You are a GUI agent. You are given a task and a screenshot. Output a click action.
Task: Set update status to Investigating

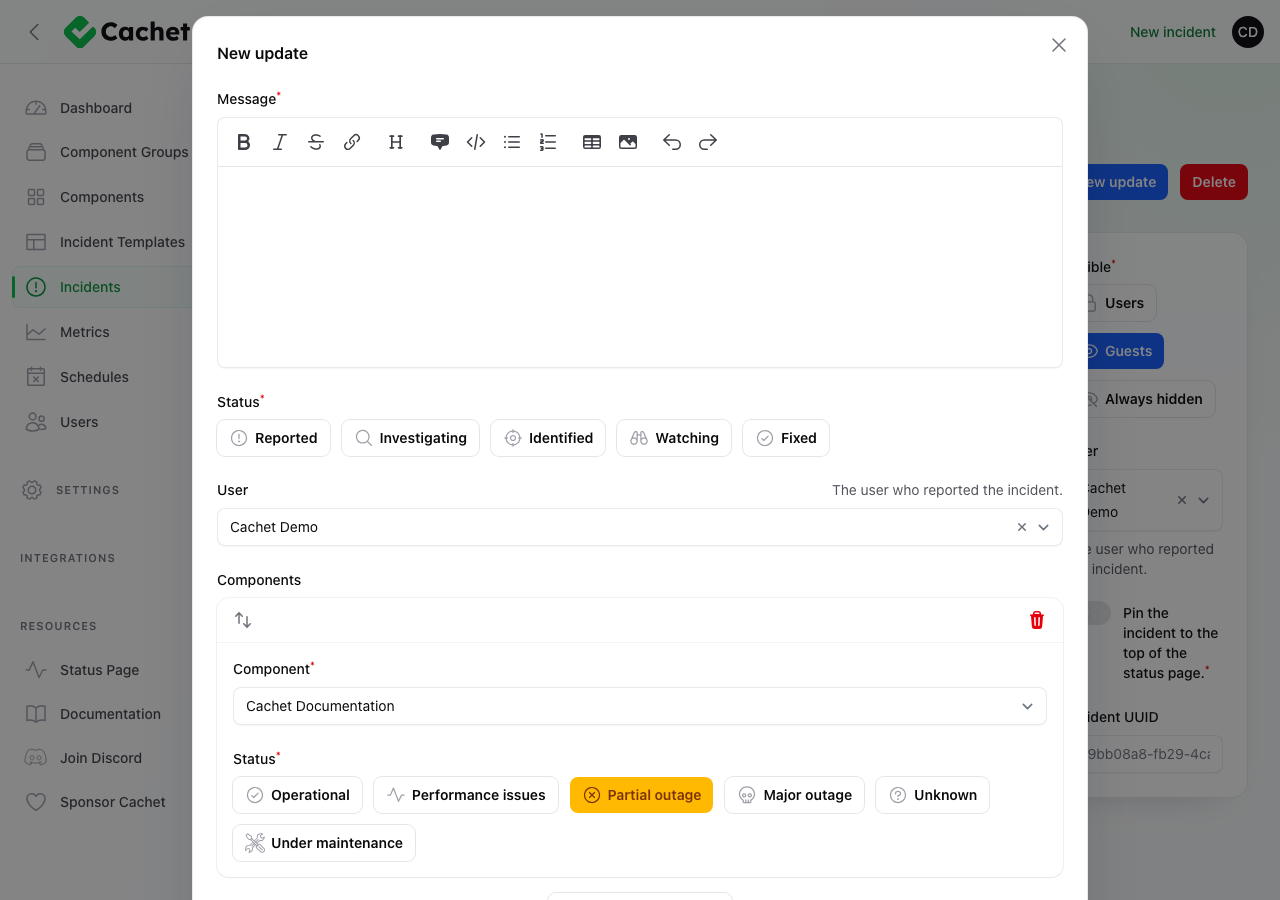(x=411, y=438)
